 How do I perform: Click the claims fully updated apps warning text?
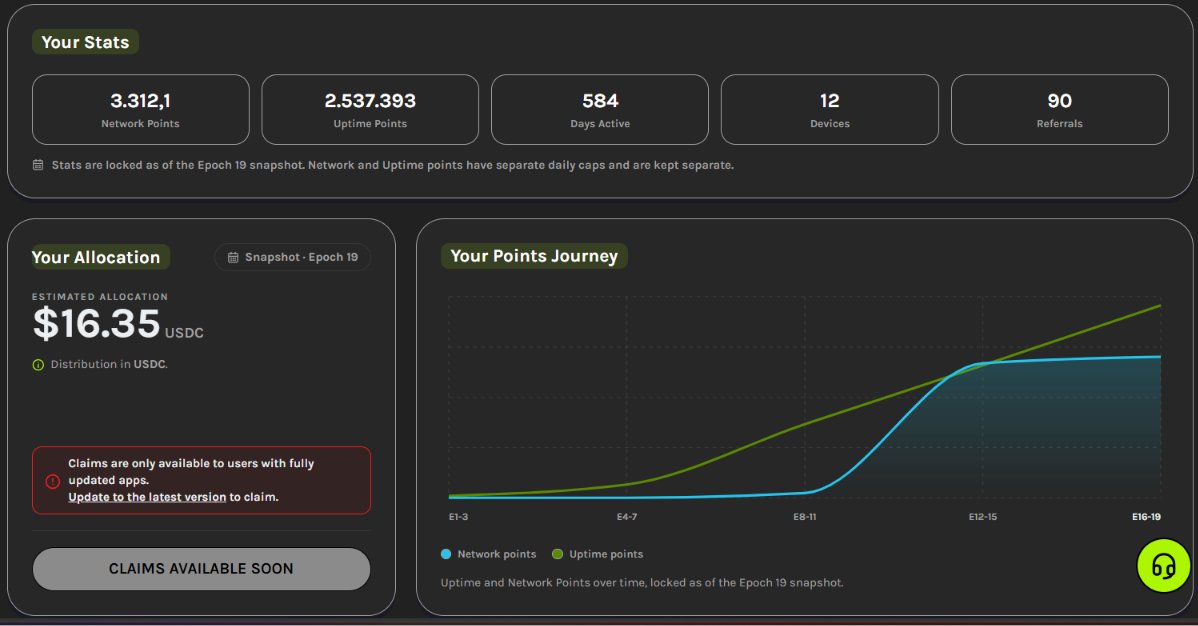coord(191,480)
